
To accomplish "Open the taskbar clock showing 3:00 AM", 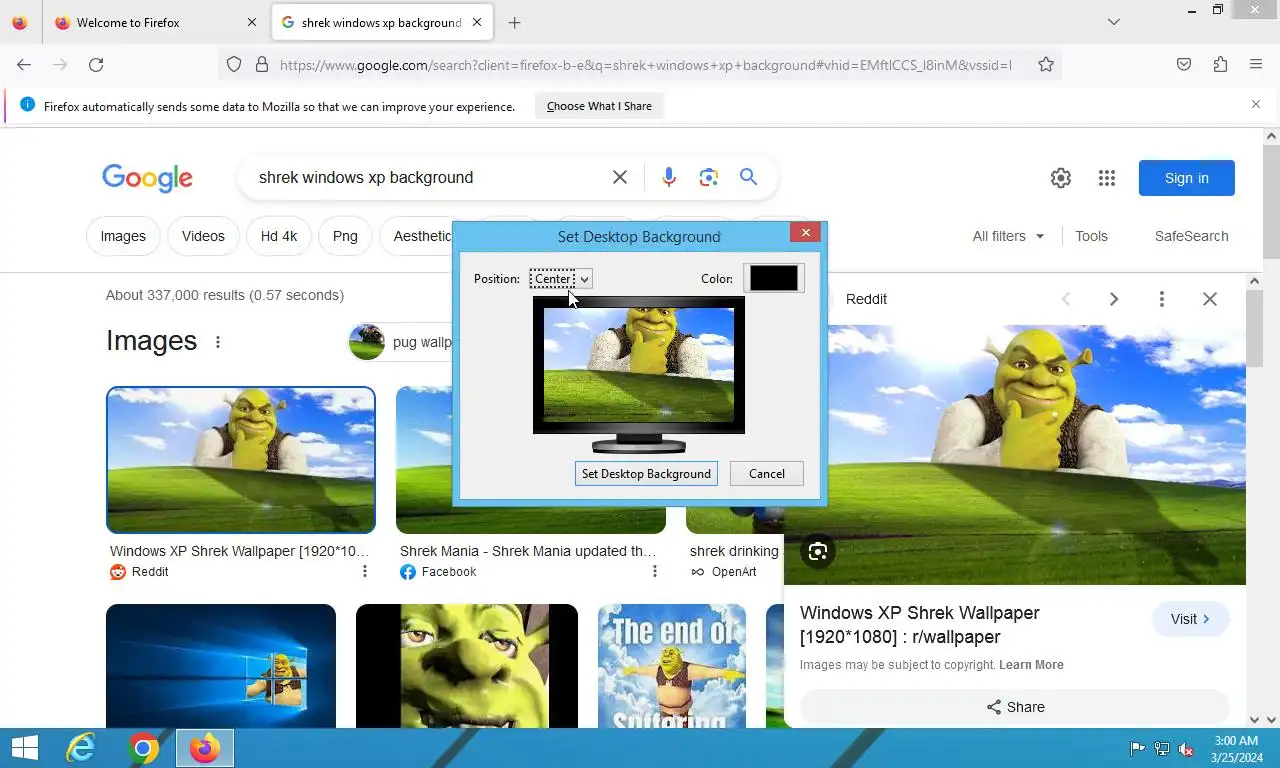I will tap(1236, 749).
